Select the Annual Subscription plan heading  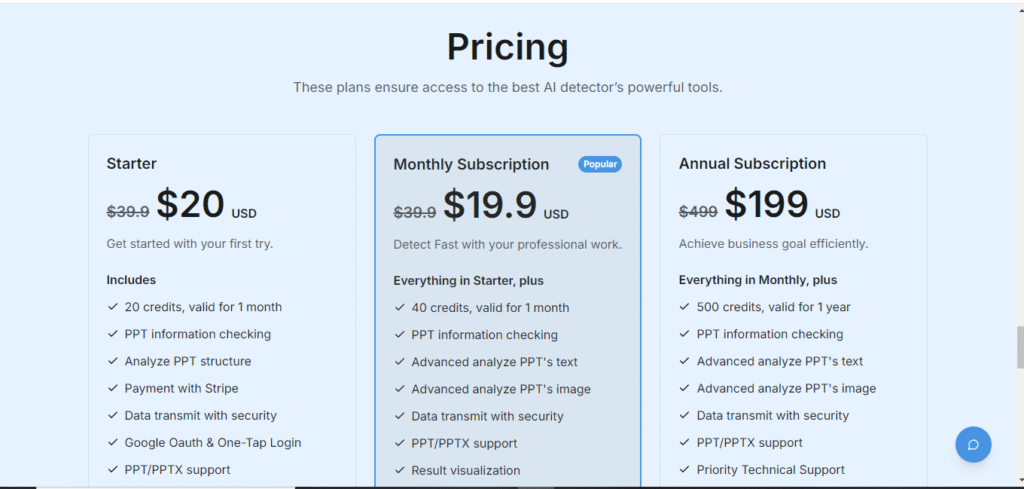(752, 163)
